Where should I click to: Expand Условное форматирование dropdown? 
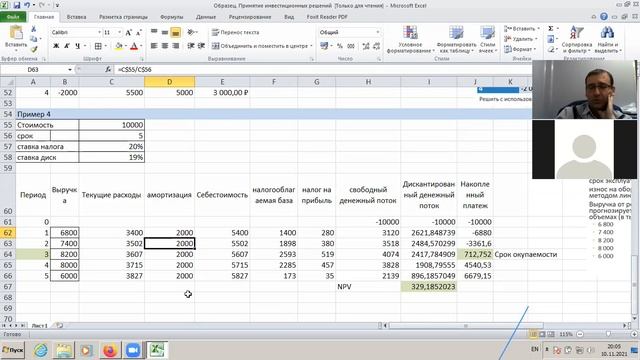[x=410, y=40]
